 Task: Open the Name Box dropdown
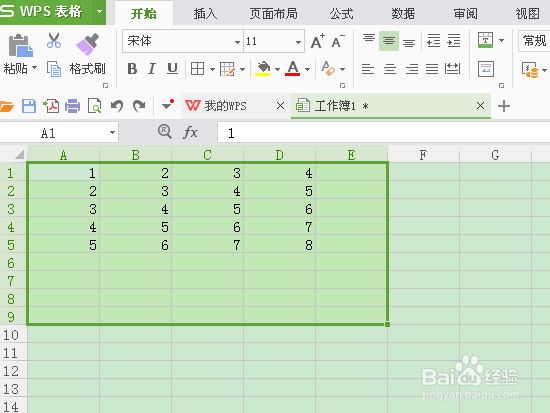point(112,133)
